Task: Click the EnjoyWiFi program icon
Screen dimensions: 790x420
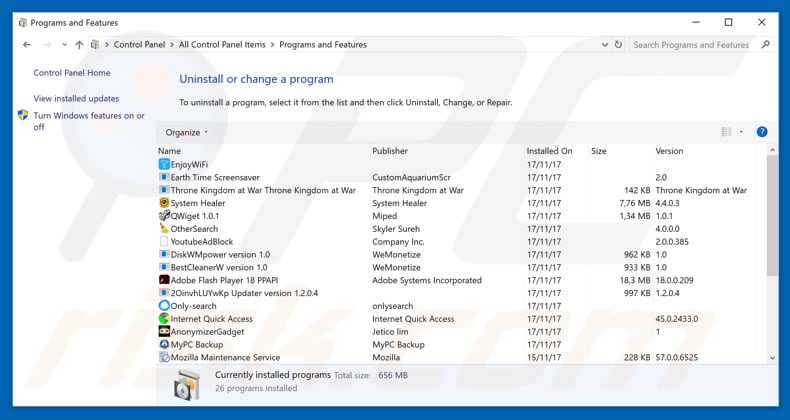Action: [164, 164]
